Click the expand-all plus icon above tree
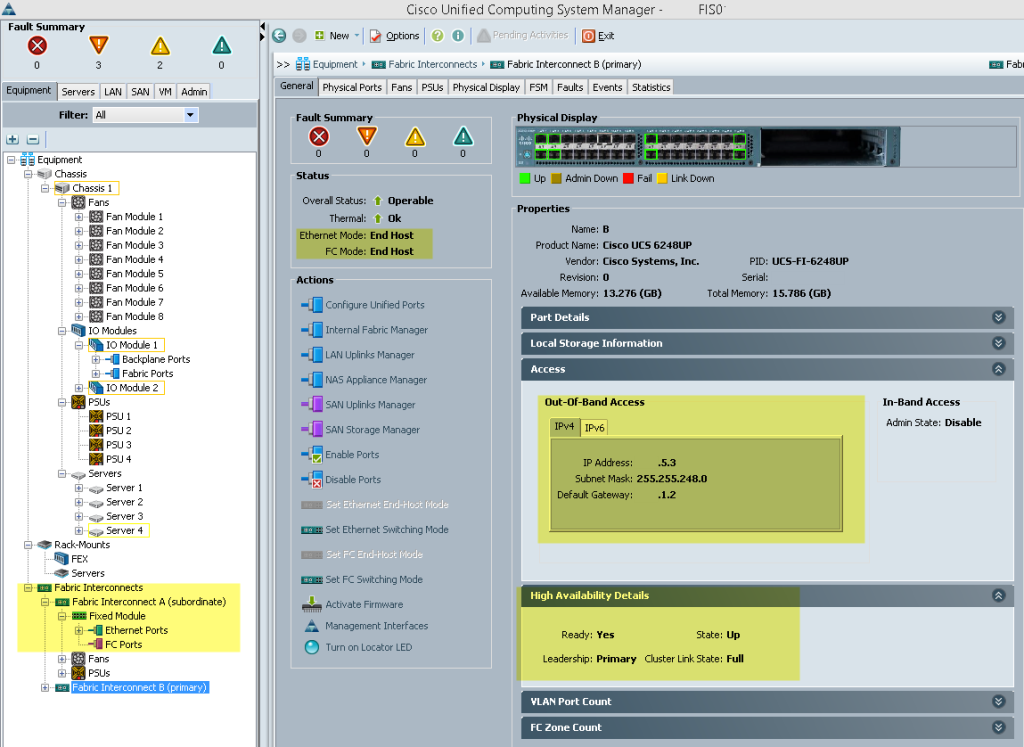1024x747 pixels. tap(12, 139)
